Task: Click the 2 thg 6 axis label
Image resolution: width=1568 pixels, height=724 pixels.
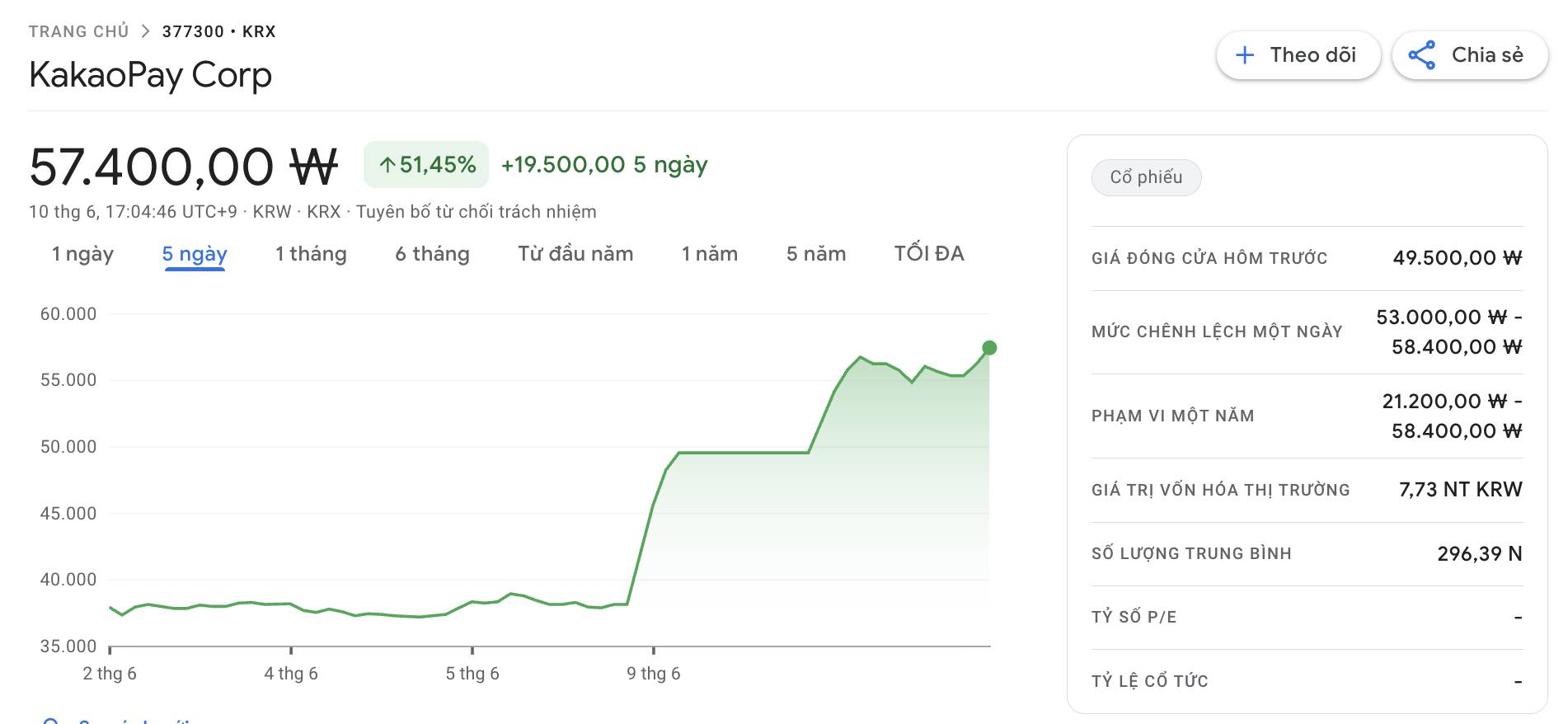Action: point(110,674)
